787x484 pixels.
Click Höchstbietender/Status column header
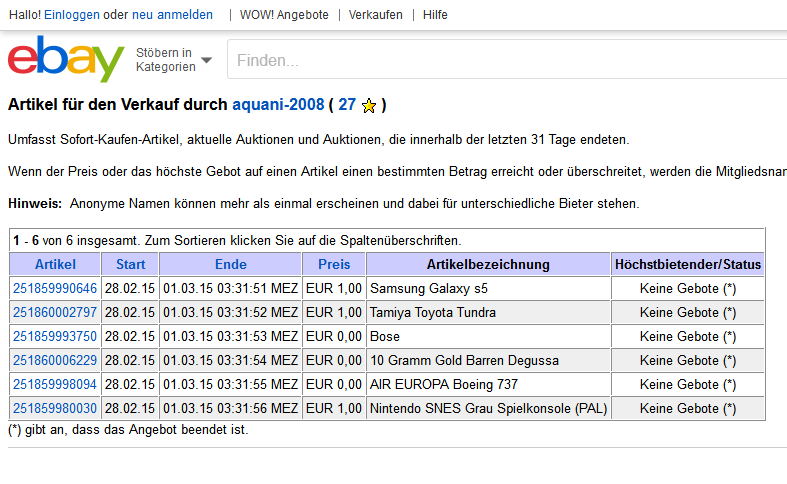[688, 264]
